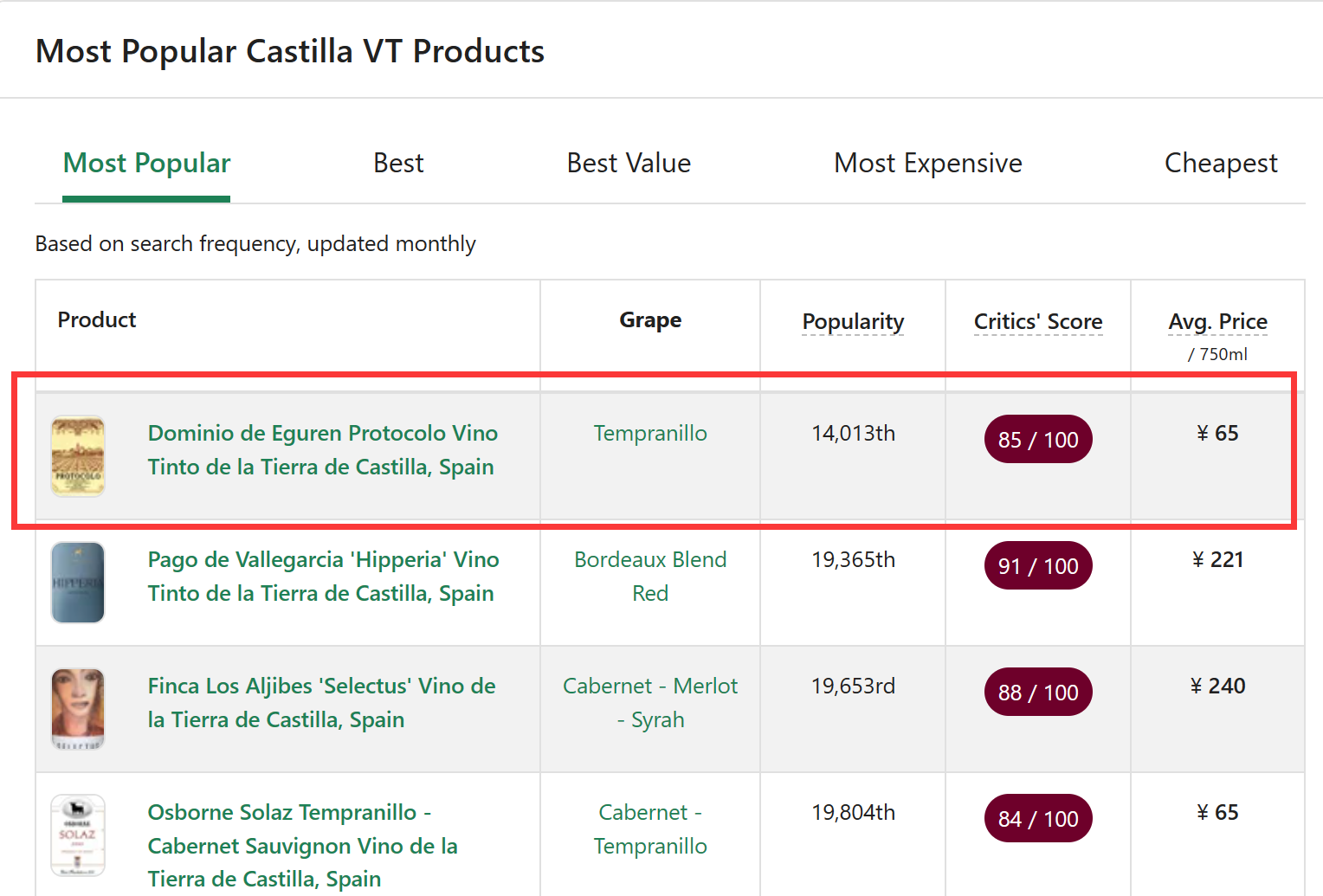Open the Finca Los Aljibes Selectus thumbnail
Screen dimensions: 1323x896
[x=78, y=708]
